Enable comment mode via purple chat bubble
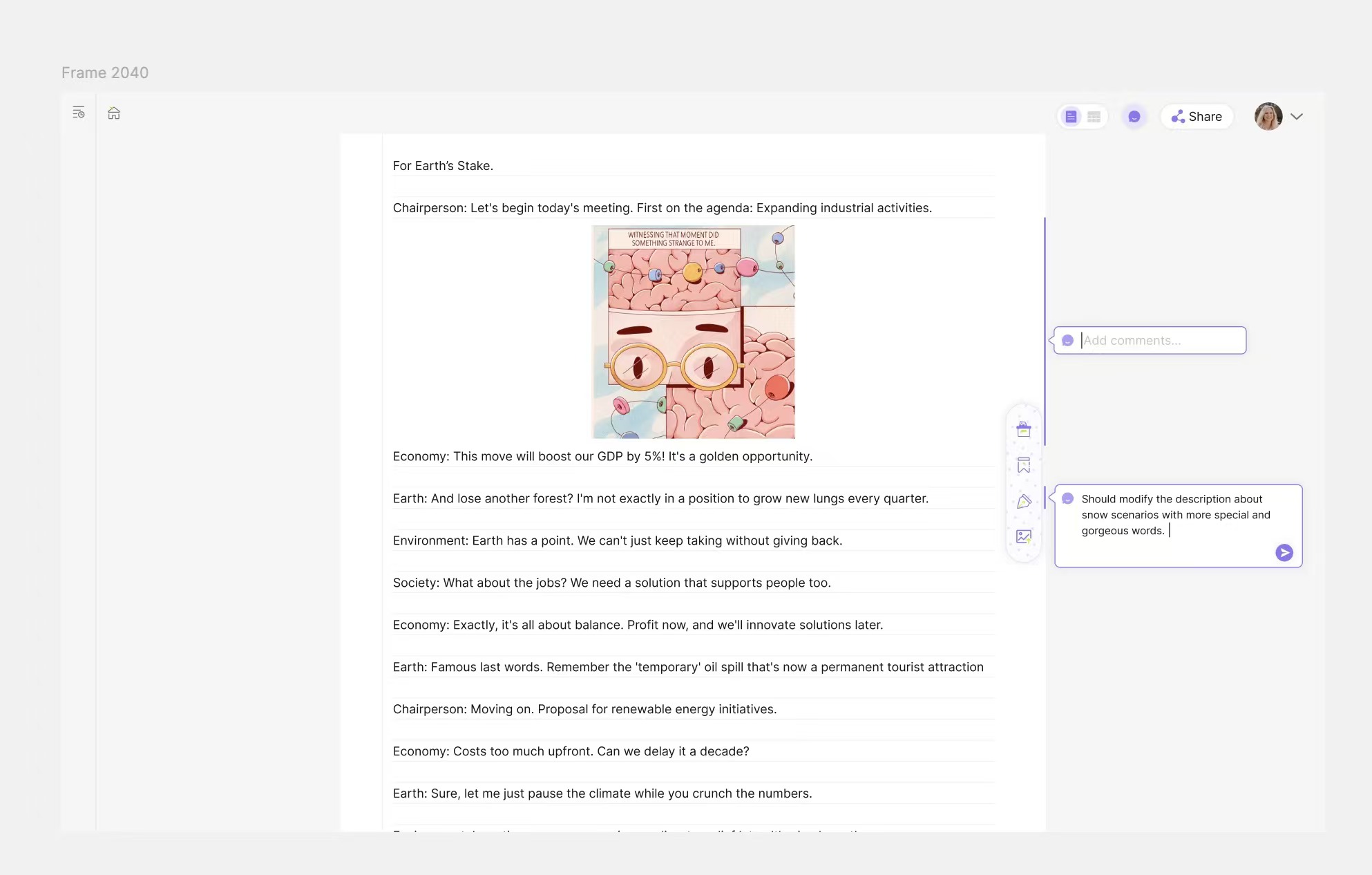Screen dimensions: 1372x875 (x=1134, y=116)
